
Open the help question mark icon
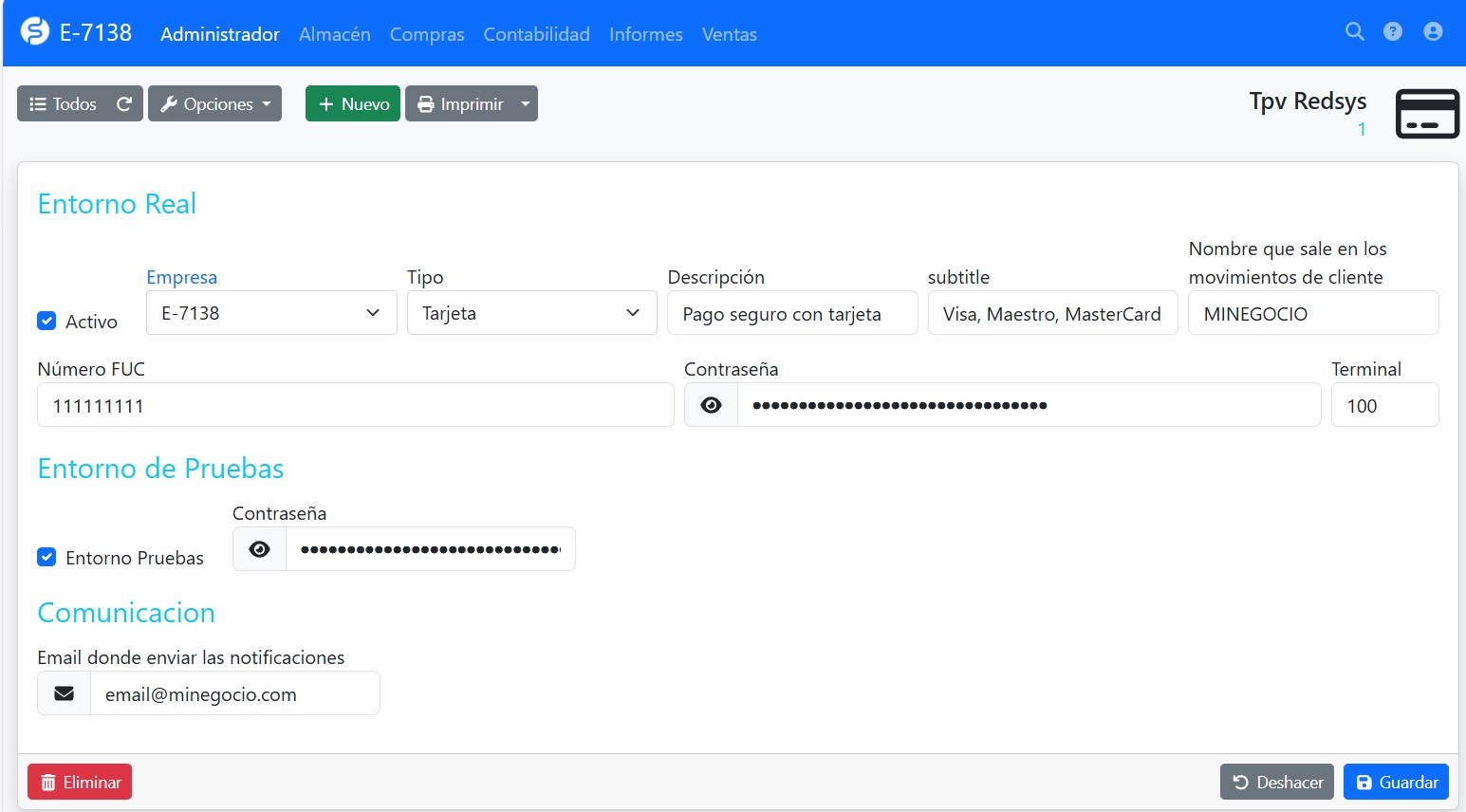pyautogui.click(x=1393, y=32)
